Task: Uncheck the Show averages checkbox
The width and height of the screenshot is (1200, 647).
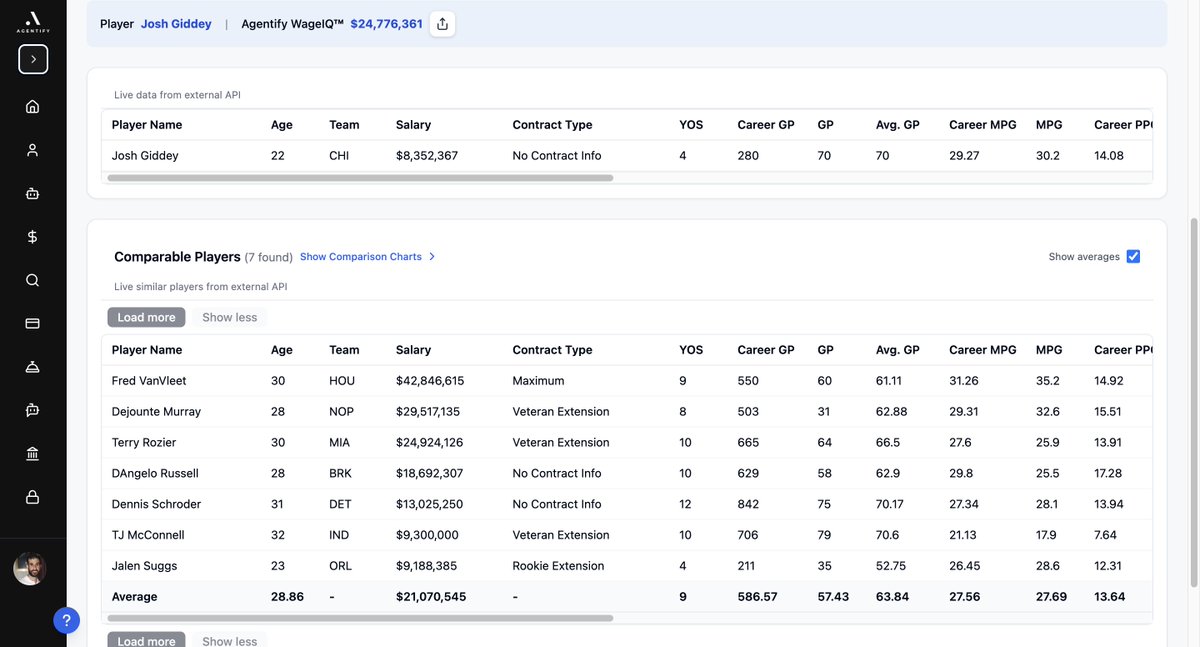Action: pos(1132,255)
